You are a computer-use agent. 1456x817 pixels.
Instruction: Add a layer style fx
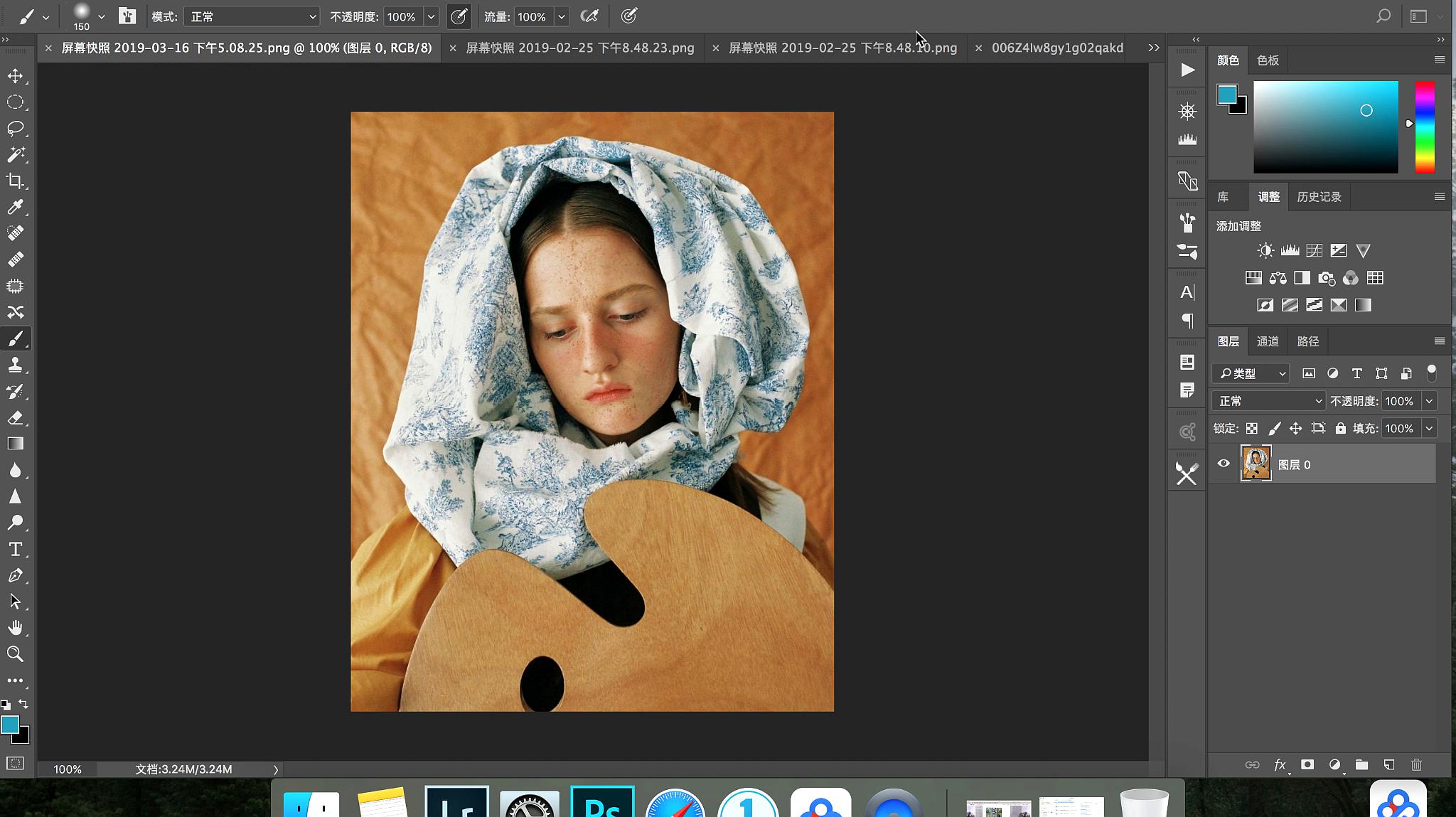(1280, 764)
